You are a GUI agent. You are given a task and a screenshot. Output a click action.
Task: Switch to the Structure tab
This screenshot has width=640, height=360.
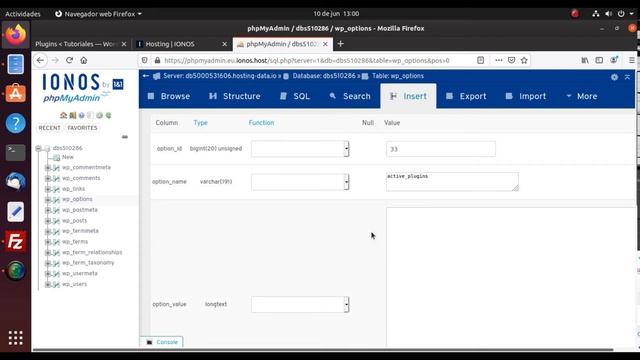(x=235, y=96)
